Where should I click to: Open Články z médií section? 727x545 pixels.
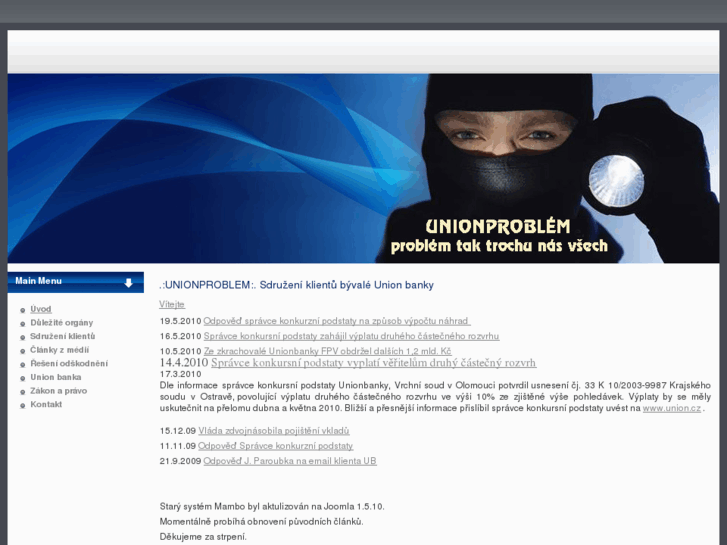coord(60,350)
